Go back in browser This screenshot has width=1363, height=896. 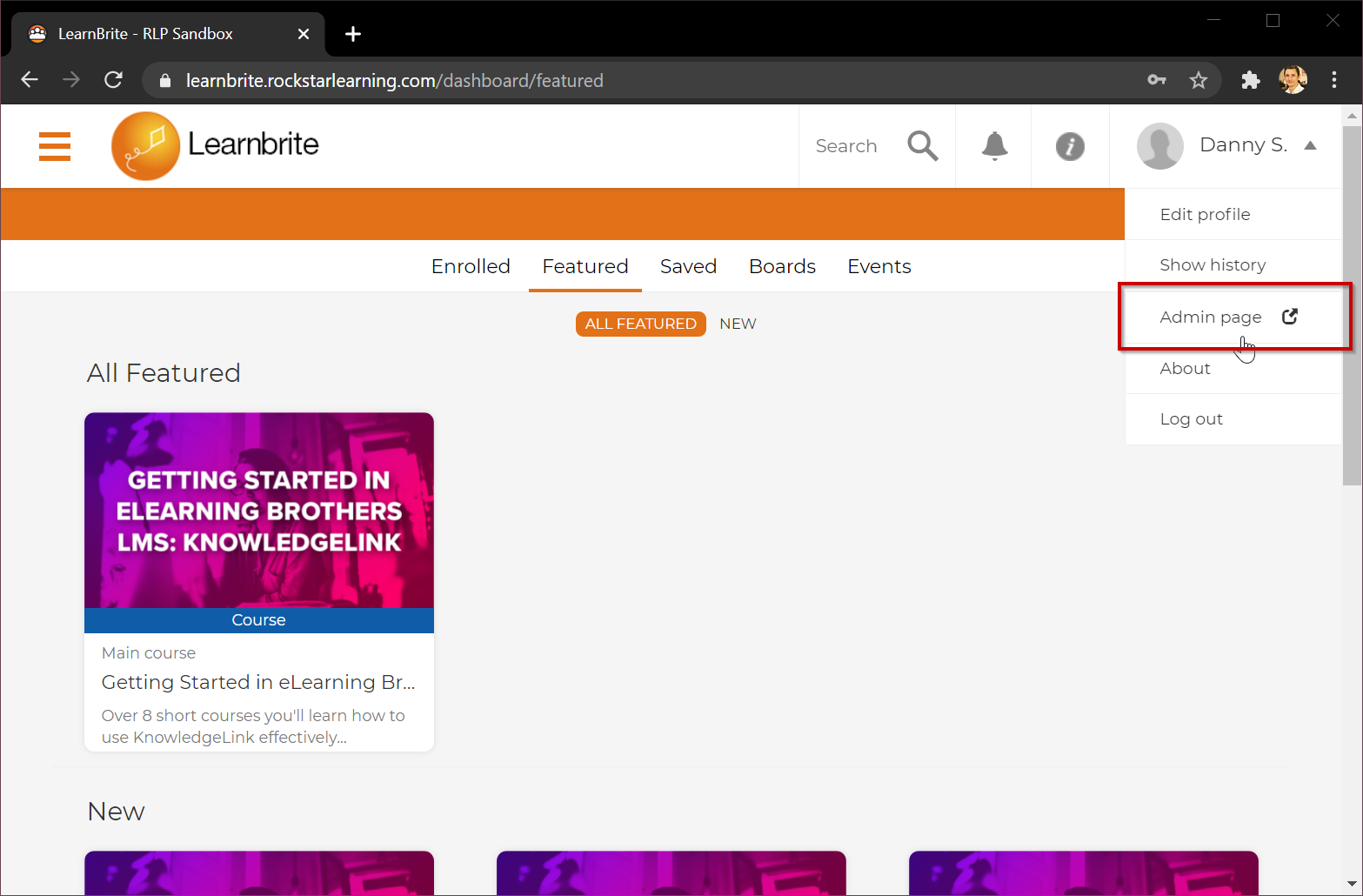coord(30,80)
